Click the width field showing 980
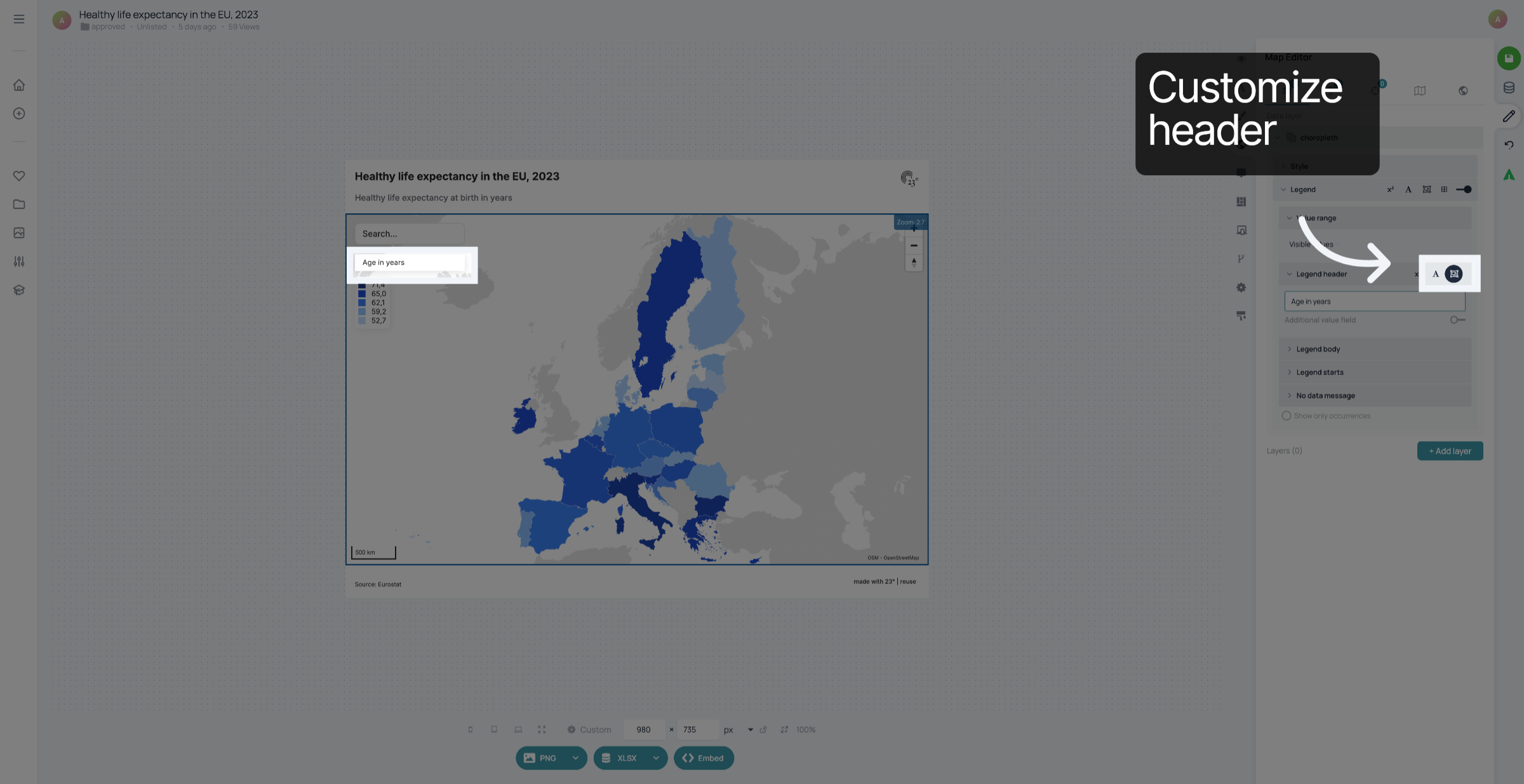The width and height of the screenshot is (1524, 784). (645, 730)
